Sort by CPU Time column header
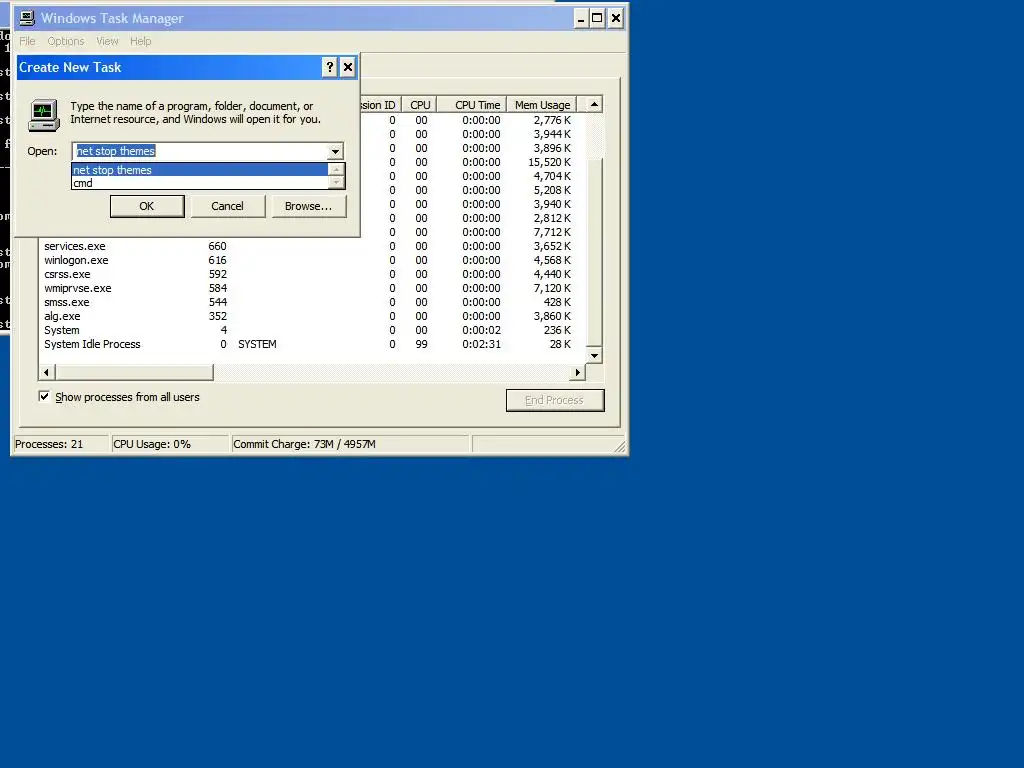This screenshot has width=1024, height=768. pyautogui.click(x=472, y=105)
